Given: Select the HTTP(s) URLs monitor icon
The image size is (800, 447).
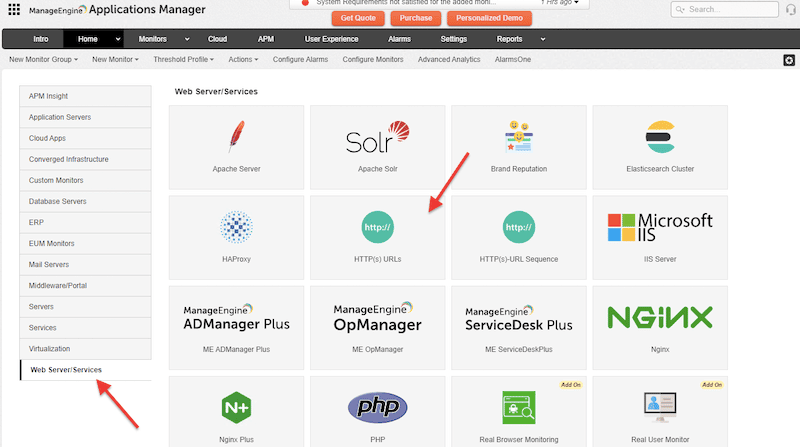Looking at the screenshot, I should tap(378, 227).
